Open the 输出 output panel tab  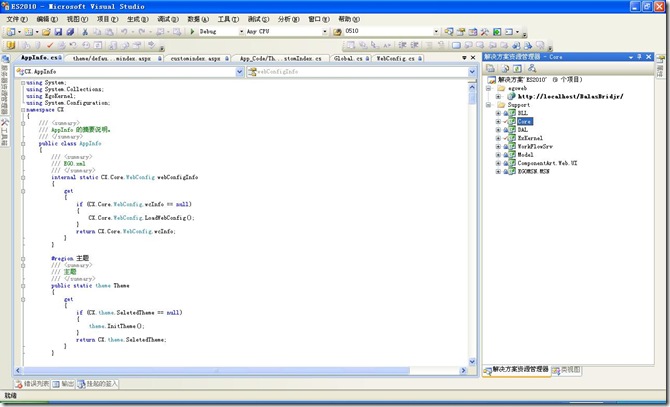click(x=63, y=383)
